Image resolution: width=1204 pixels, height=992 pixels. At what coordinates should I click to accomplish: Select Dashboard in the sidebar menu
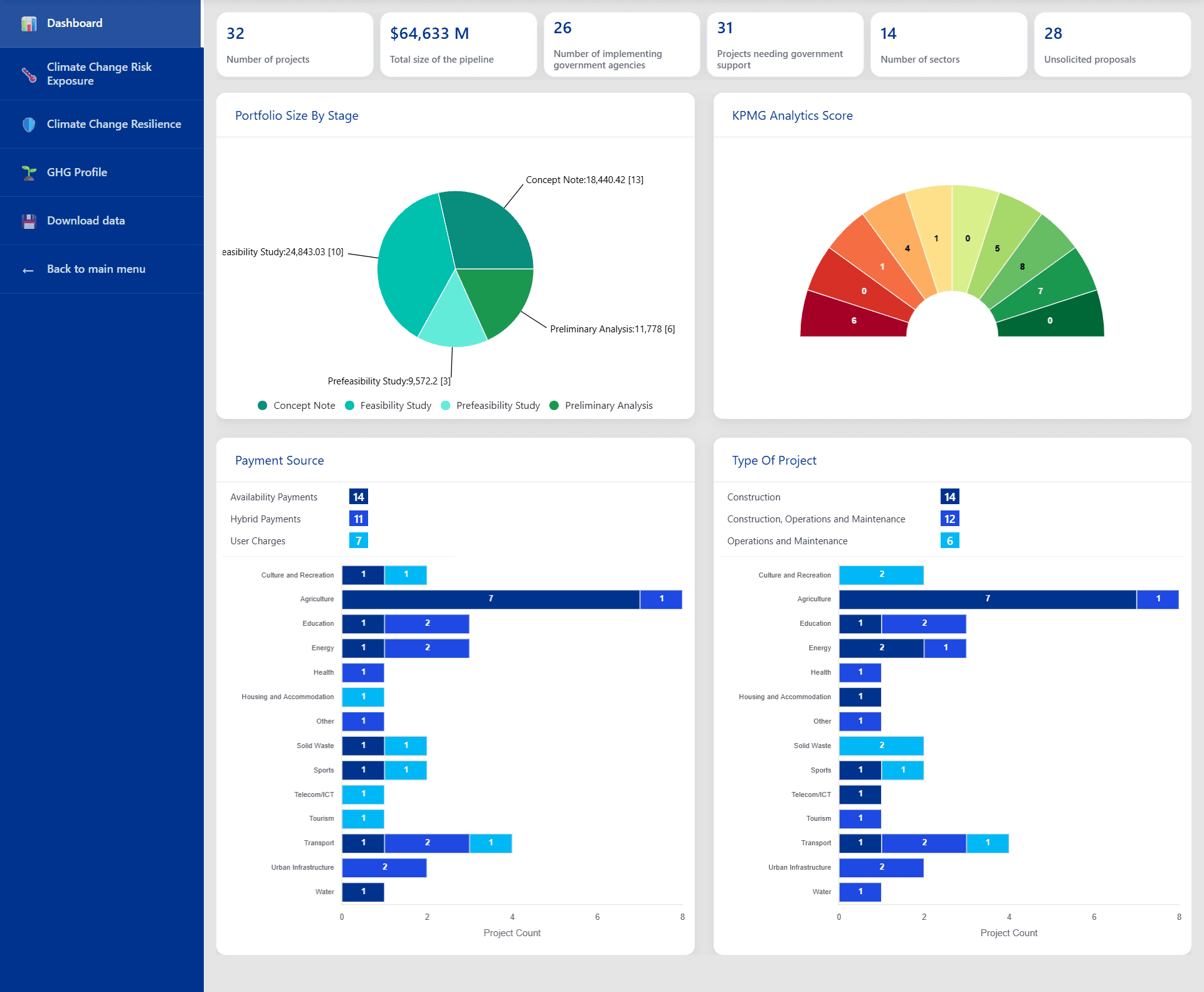point(74,23)
